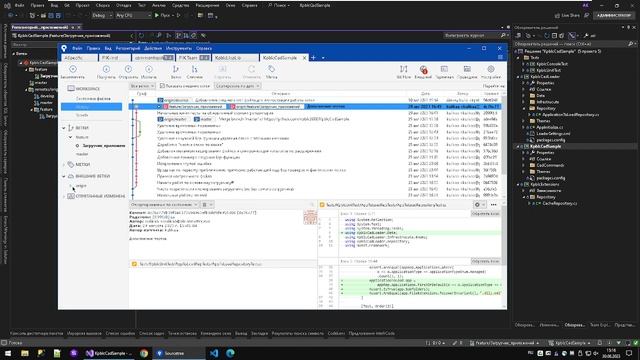Open the Help menu in Sourcetree

click(x=204, y=48)
